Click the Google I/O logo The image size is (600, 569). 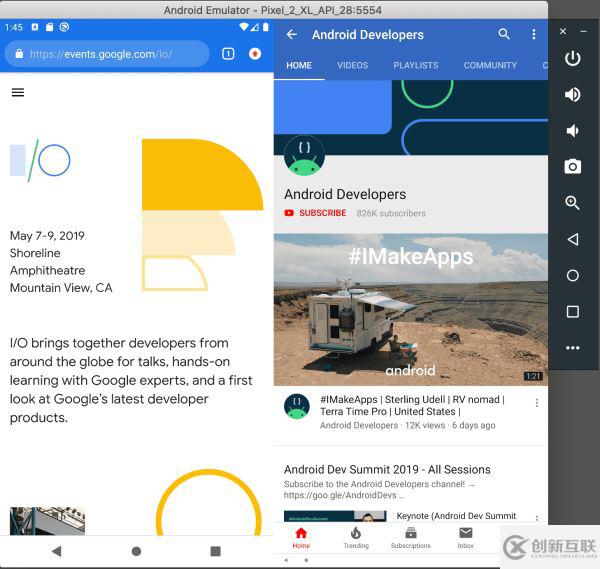tap(40, 160)
